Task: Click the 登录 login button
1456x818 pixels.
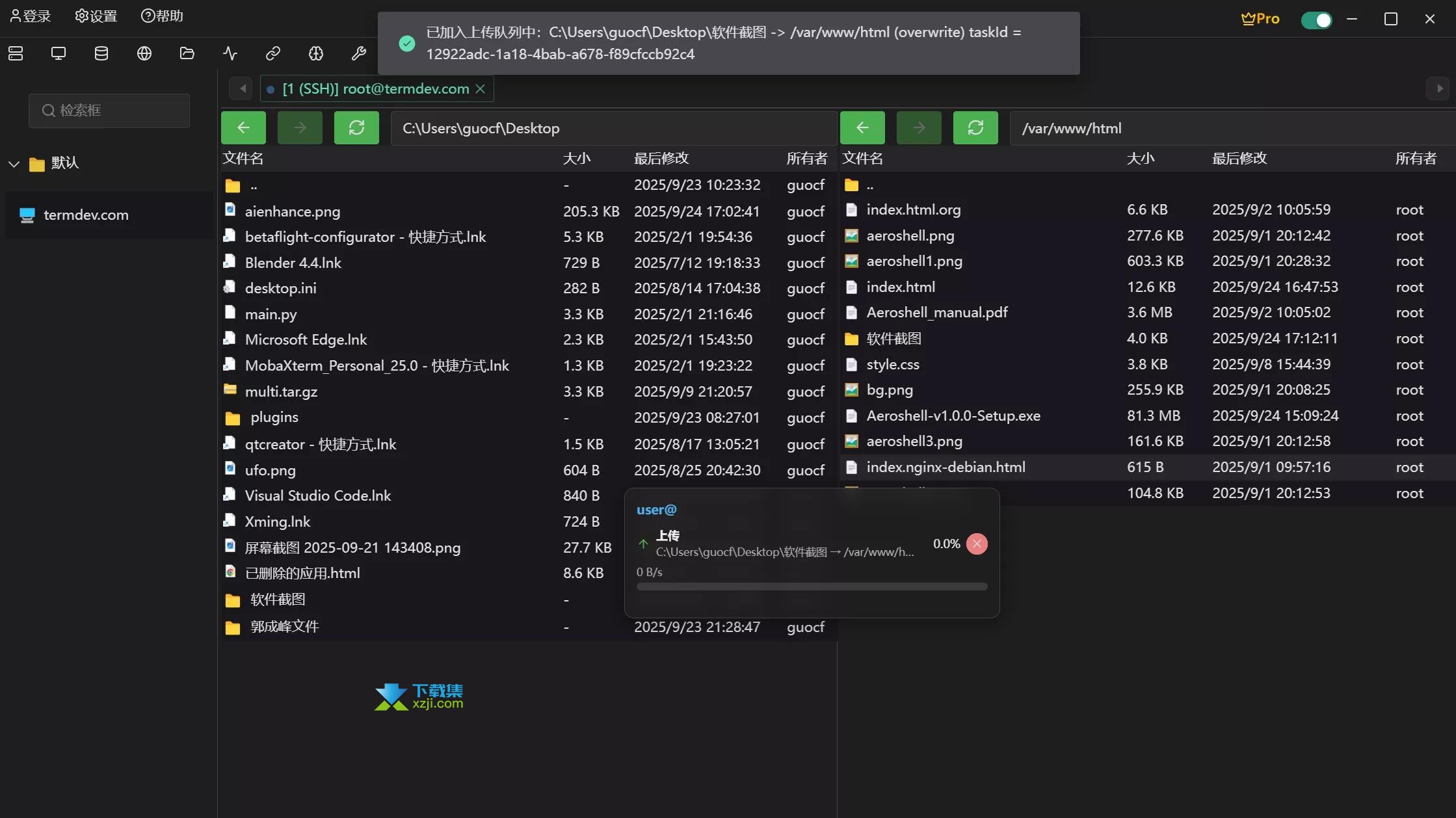Action: 31,16
